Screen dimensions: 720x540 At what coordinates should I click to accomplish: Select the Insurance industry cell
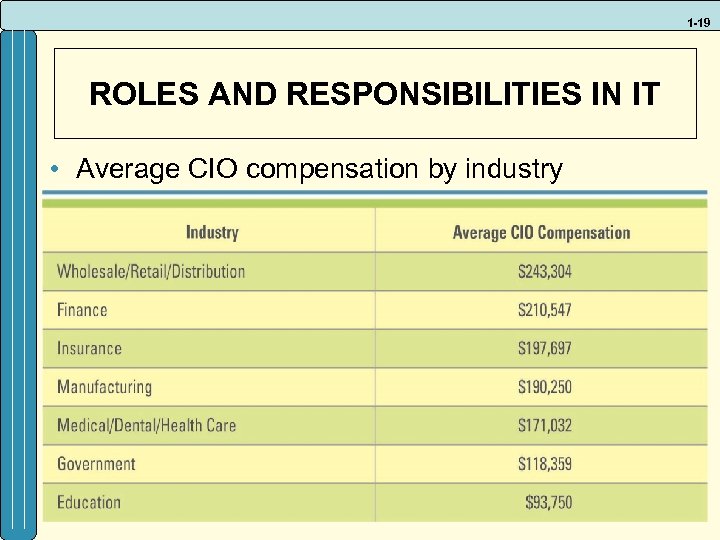click(89, 348)
